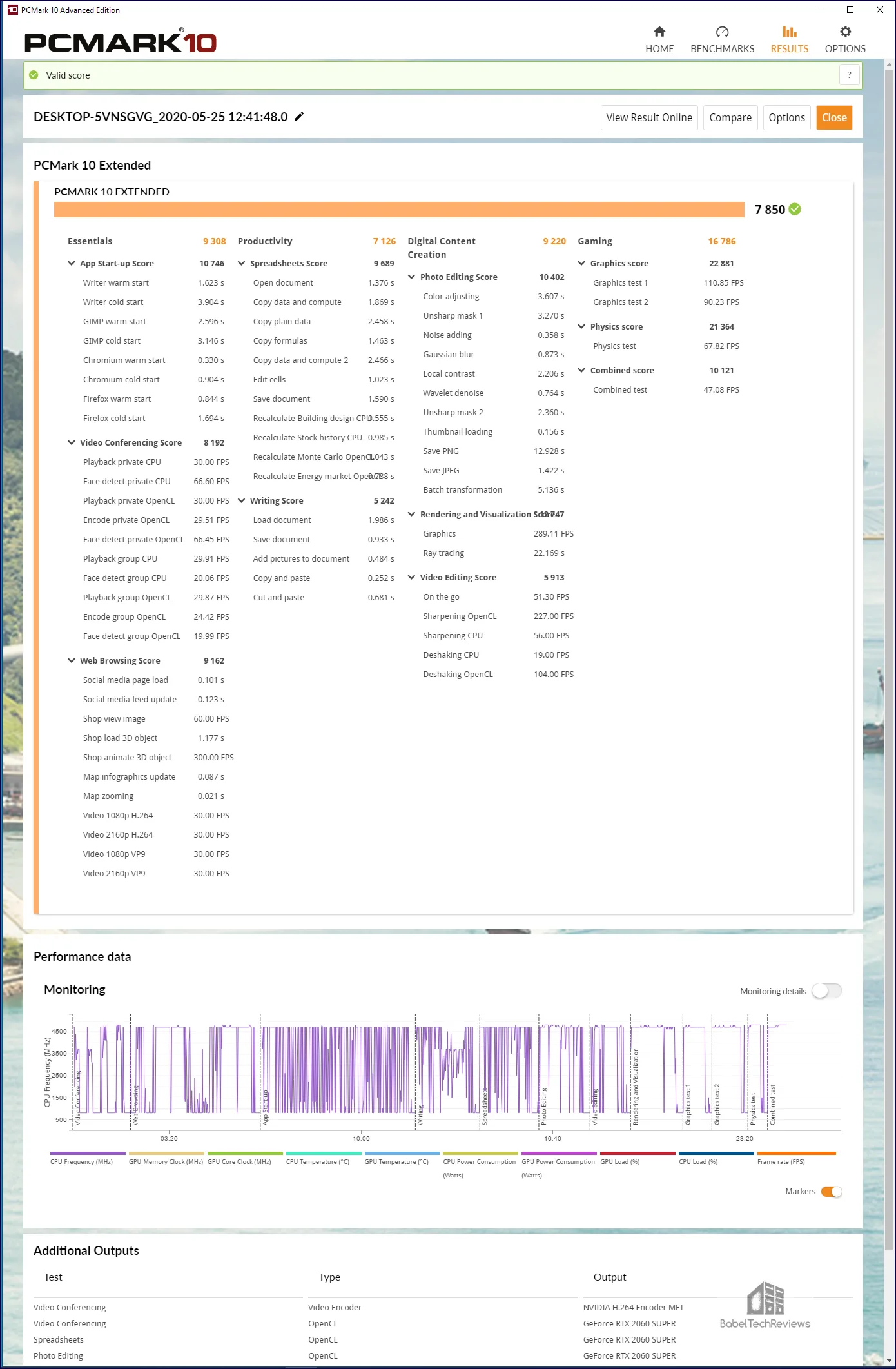The width and height of the screenshot is (896, 1369).
Task: Open the Options gear icon
Action: tap(845, 32)
